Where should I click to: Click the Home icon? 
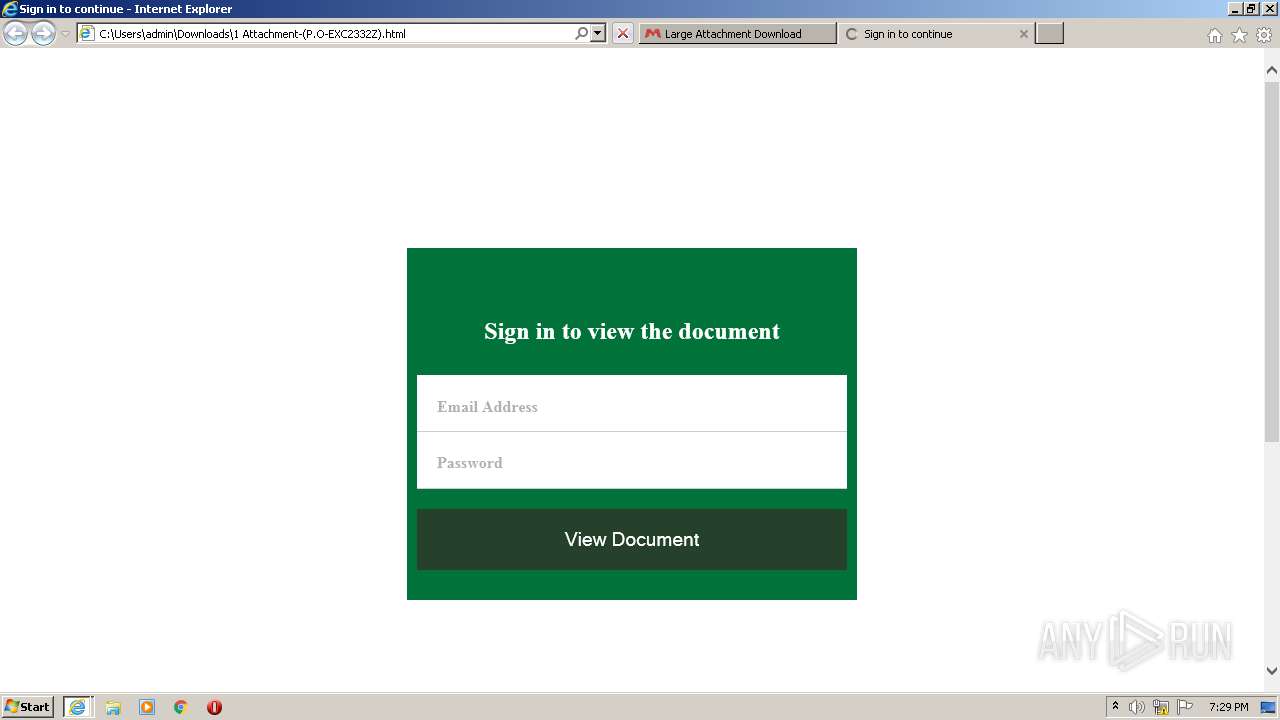click(x=1214, y=35)
